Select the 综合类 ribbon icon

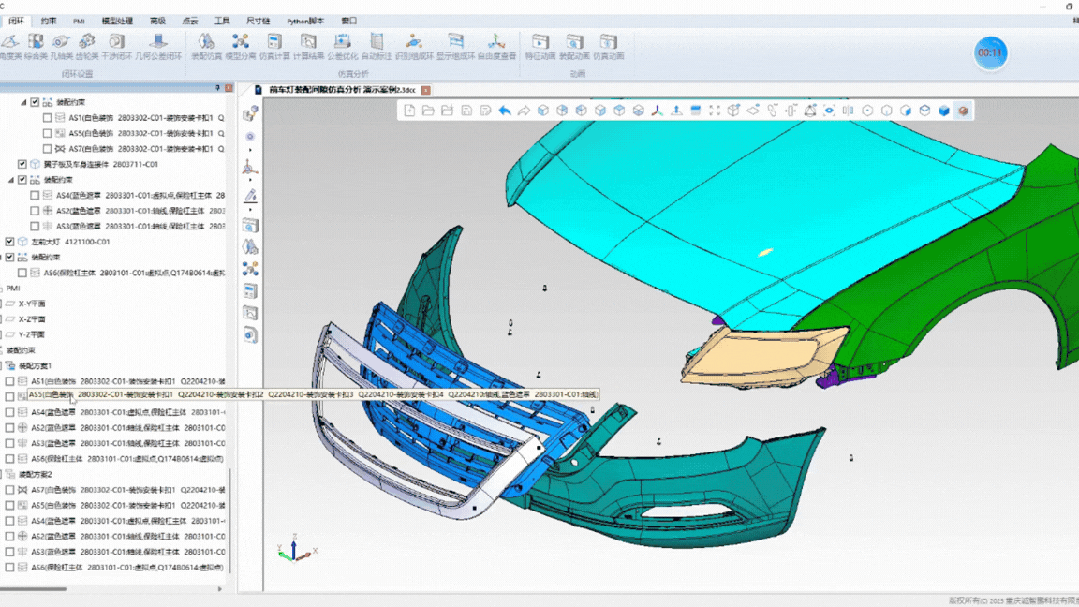pos(36,46)
